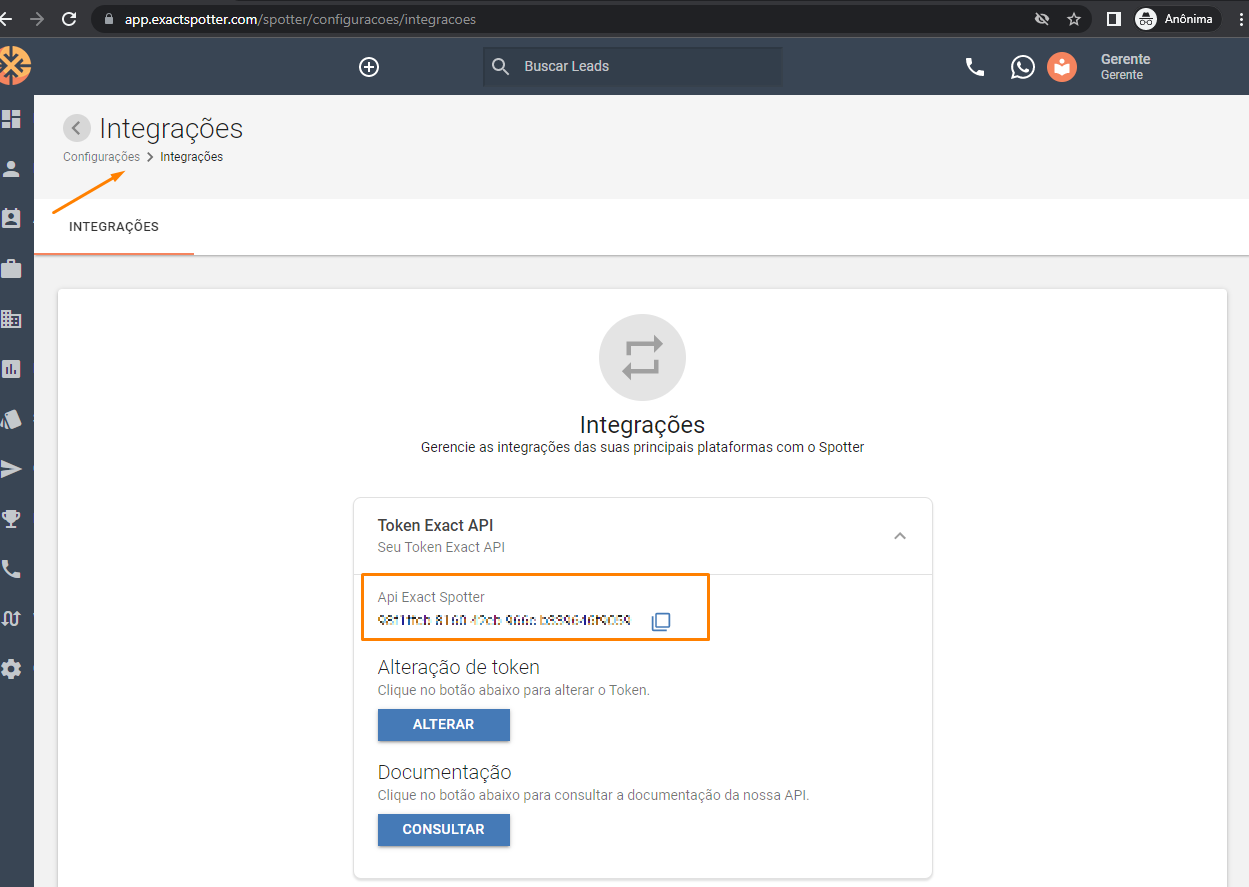The height and width of the screenshot is (887, 1249).
Task: Click the blurred API token value
Action: point(504,621)
